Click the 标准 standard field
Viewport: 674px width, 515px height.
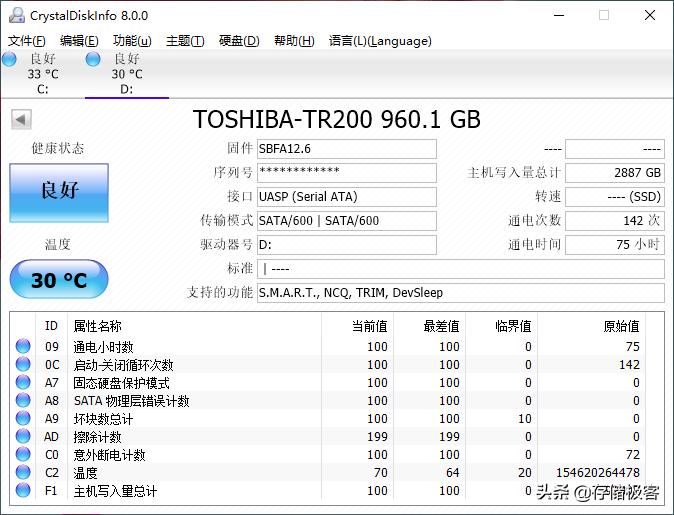point(461,269)
